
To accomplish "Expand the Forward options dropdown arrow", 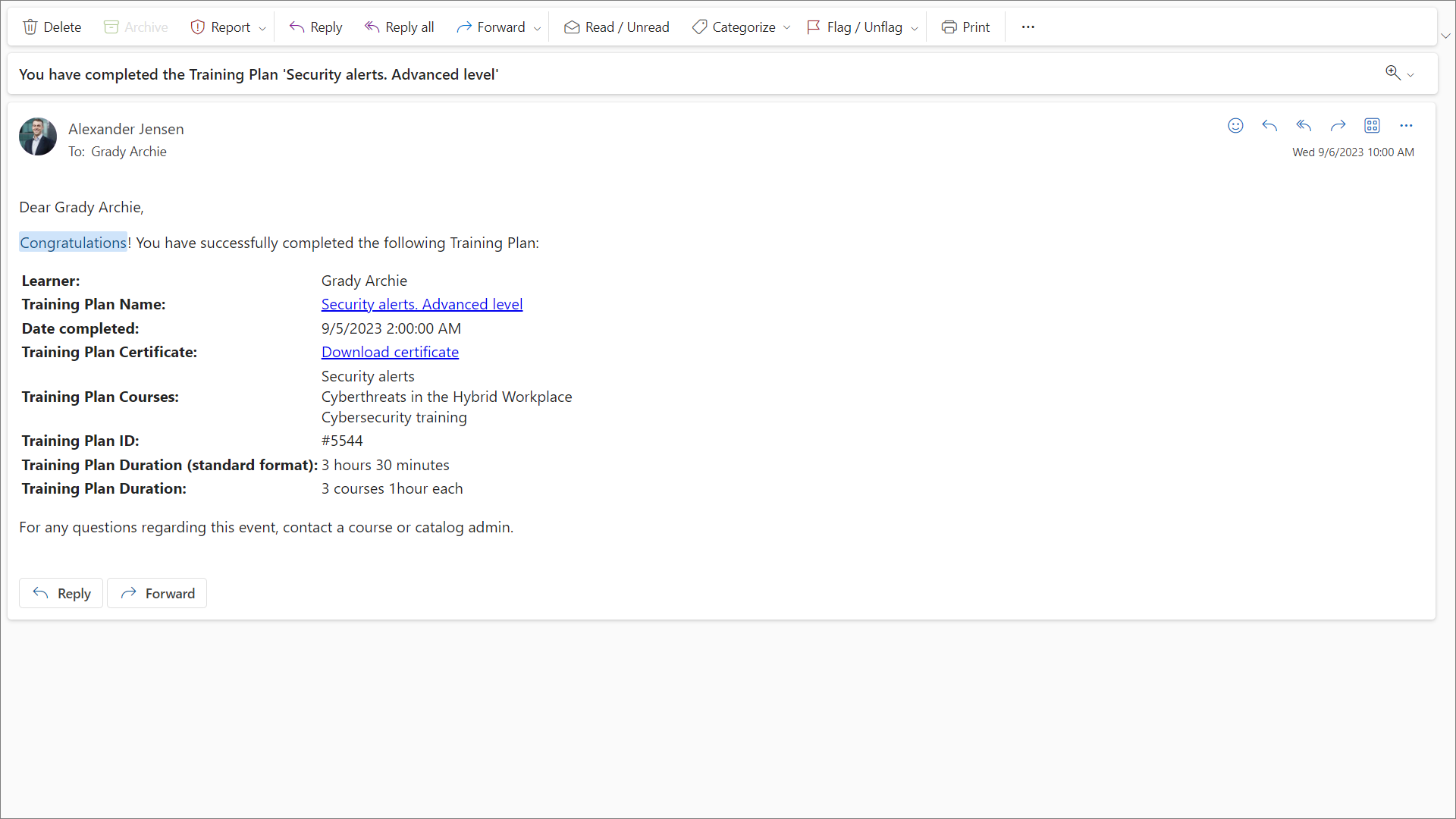I will tap(538, 28).
